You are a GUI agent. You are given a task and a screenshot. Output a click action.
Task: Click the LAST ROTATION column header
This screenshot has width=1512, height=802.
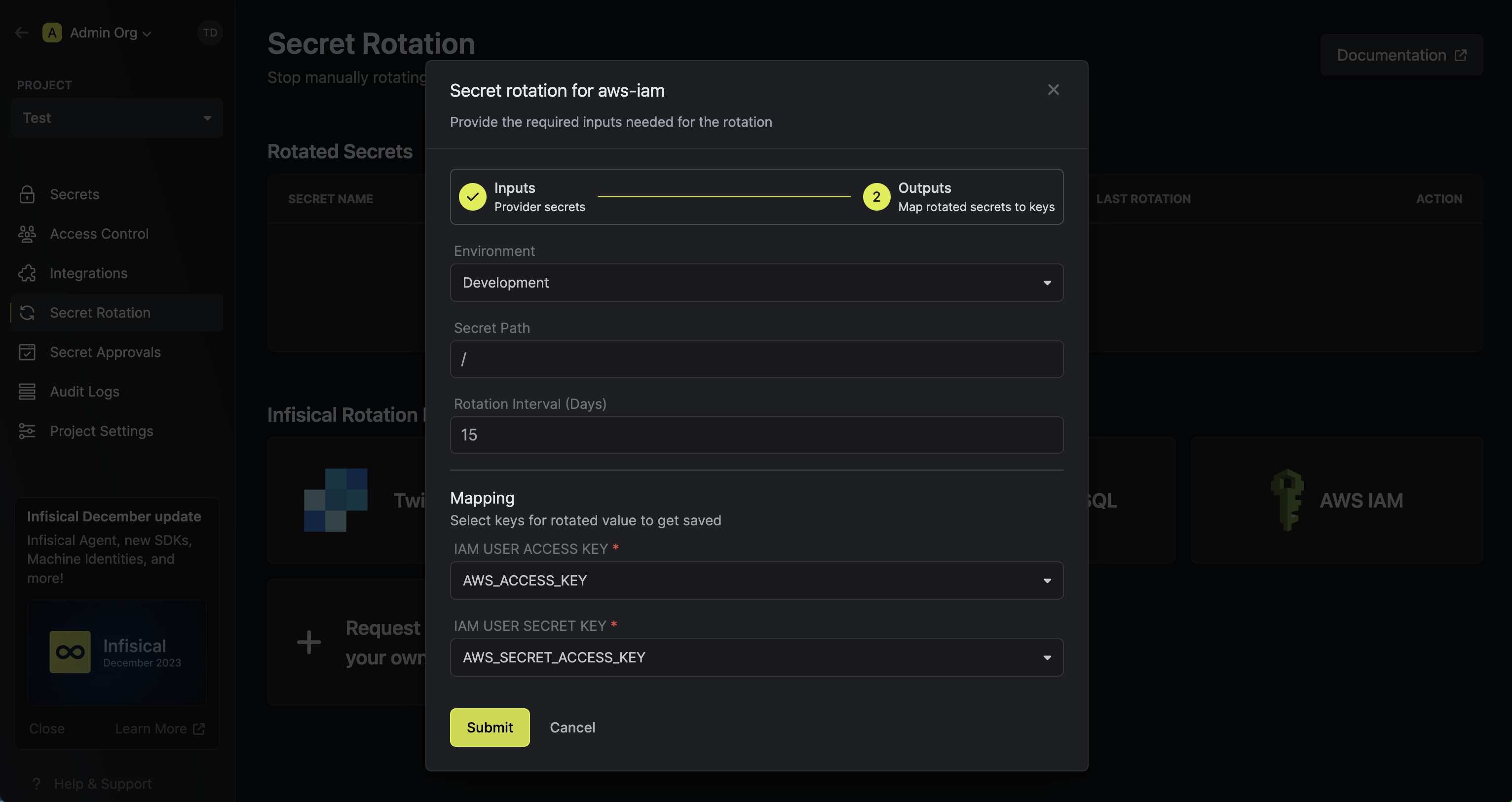point(1143,199)
